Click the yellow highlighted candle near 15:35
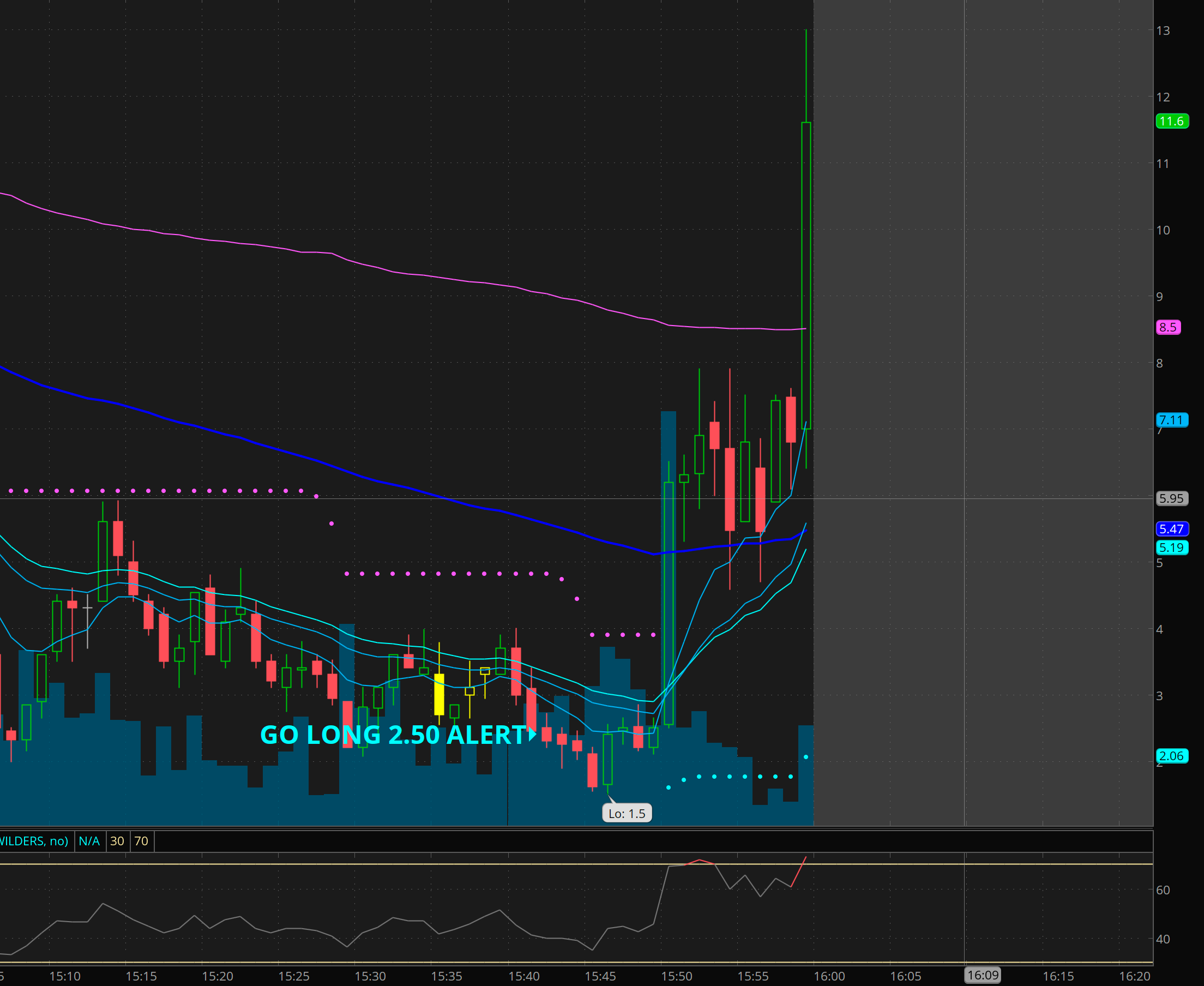The image size is (1204, 986). pos(439,694)
